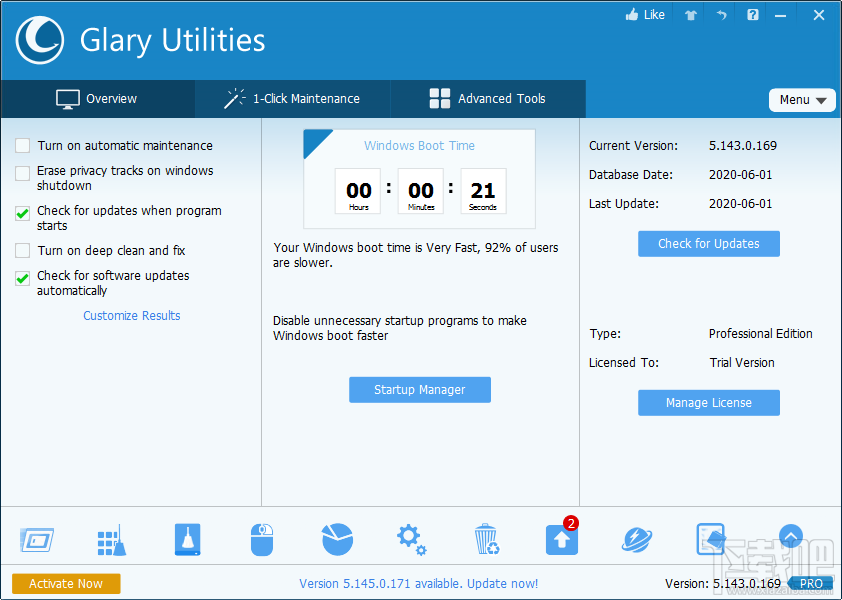Click the Uninstaller trash bin icon
Viewport: 842px width, 600px height.
(486, 539)
